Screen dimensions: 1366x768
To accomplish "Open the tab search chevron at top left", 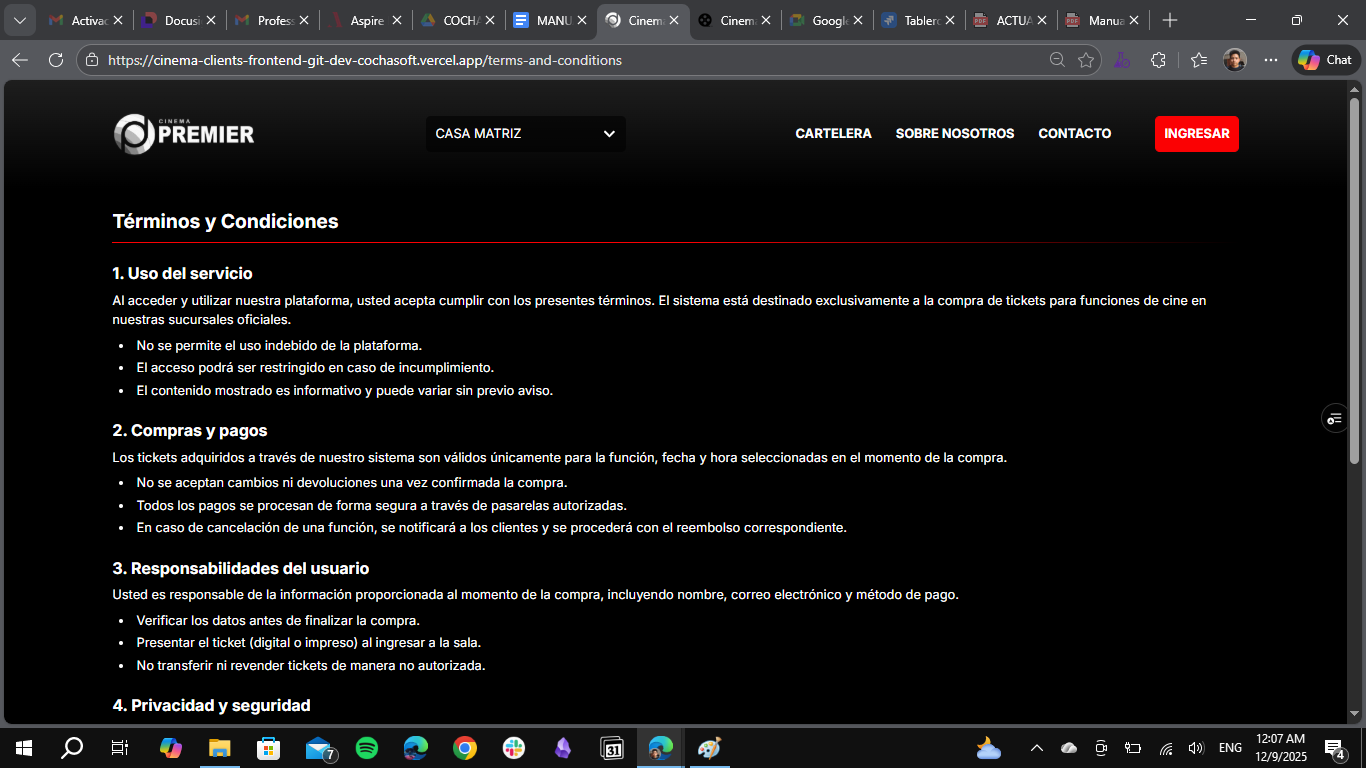I will point(19,19).
